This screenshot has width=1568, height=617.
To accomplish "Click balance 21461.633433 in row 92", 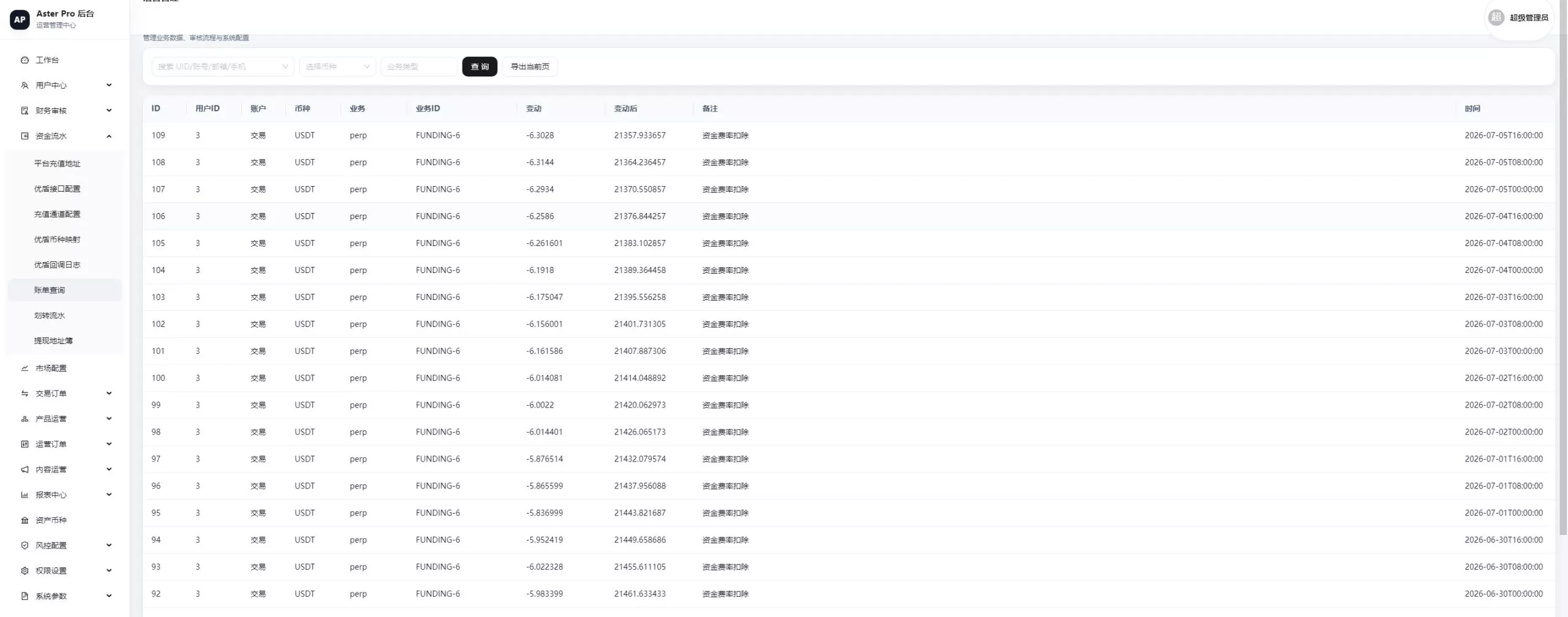I will [639, 594].
